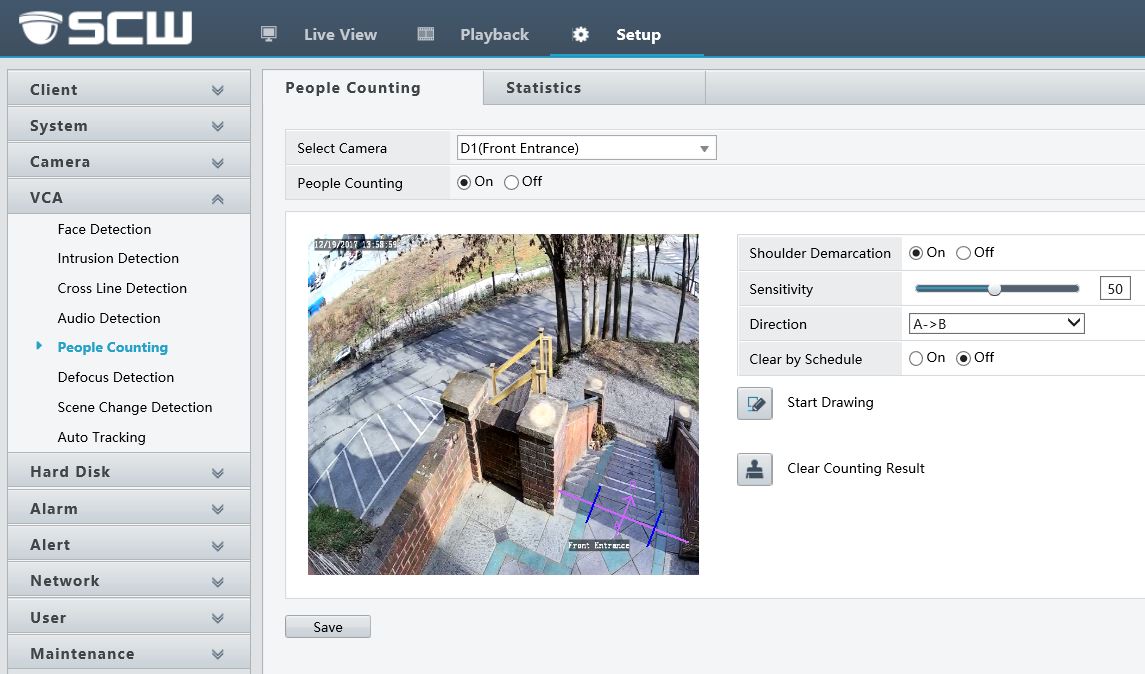Open Cross Line Detection settings

coord(122,288)
